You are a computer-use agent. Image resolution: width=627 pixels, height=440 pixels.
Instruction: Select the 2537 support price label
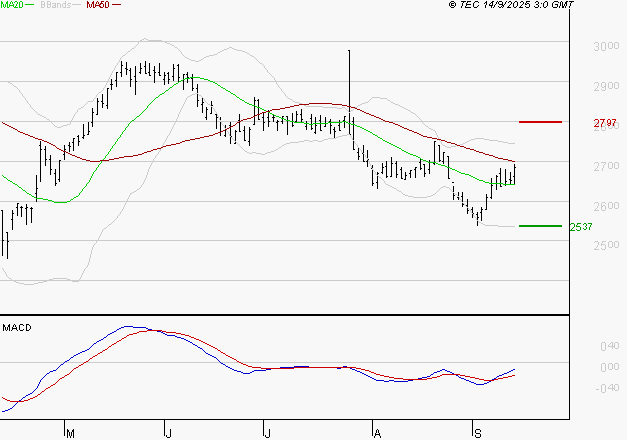580,227
